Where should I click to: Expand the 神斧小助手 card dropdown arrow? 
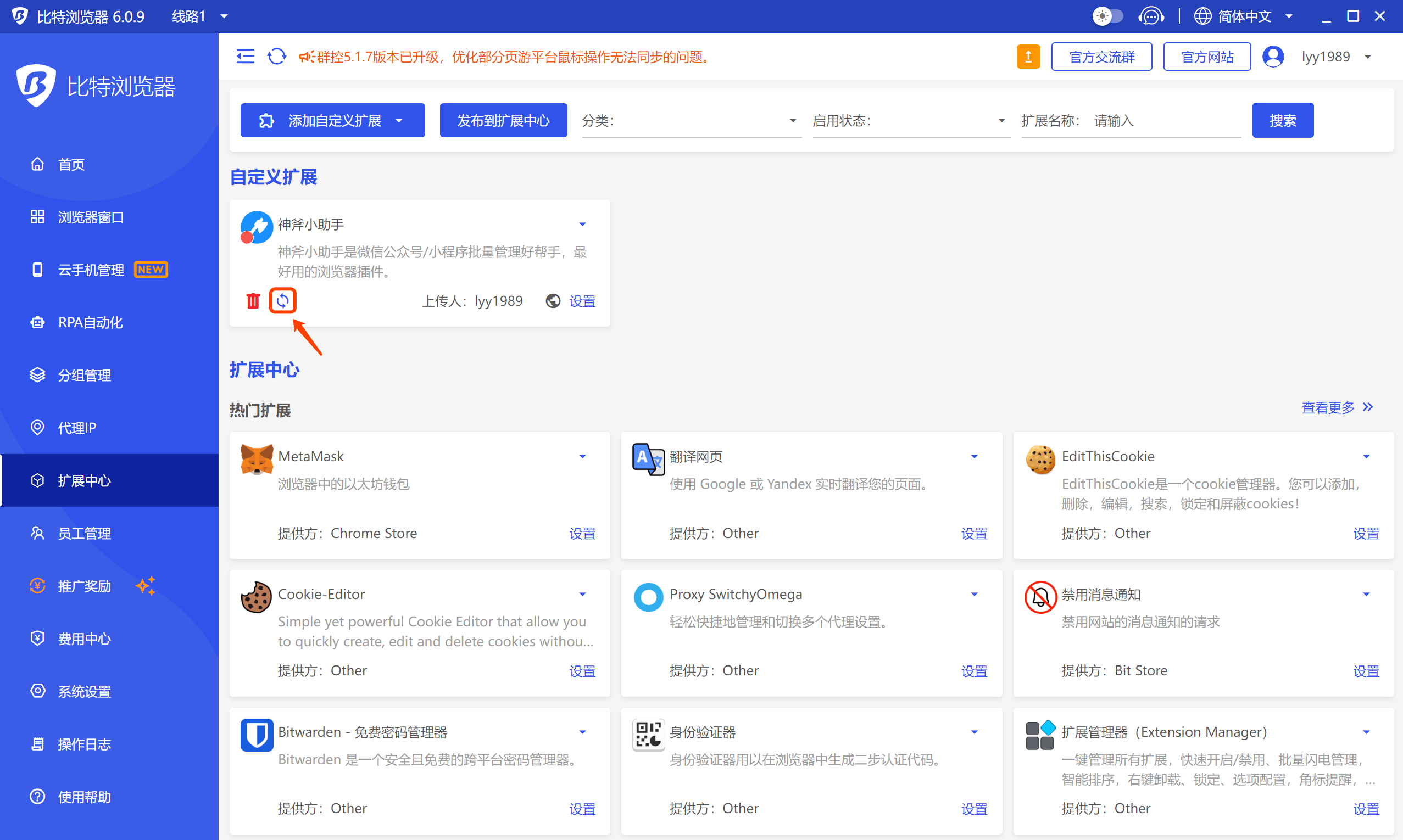coord(582,224)
